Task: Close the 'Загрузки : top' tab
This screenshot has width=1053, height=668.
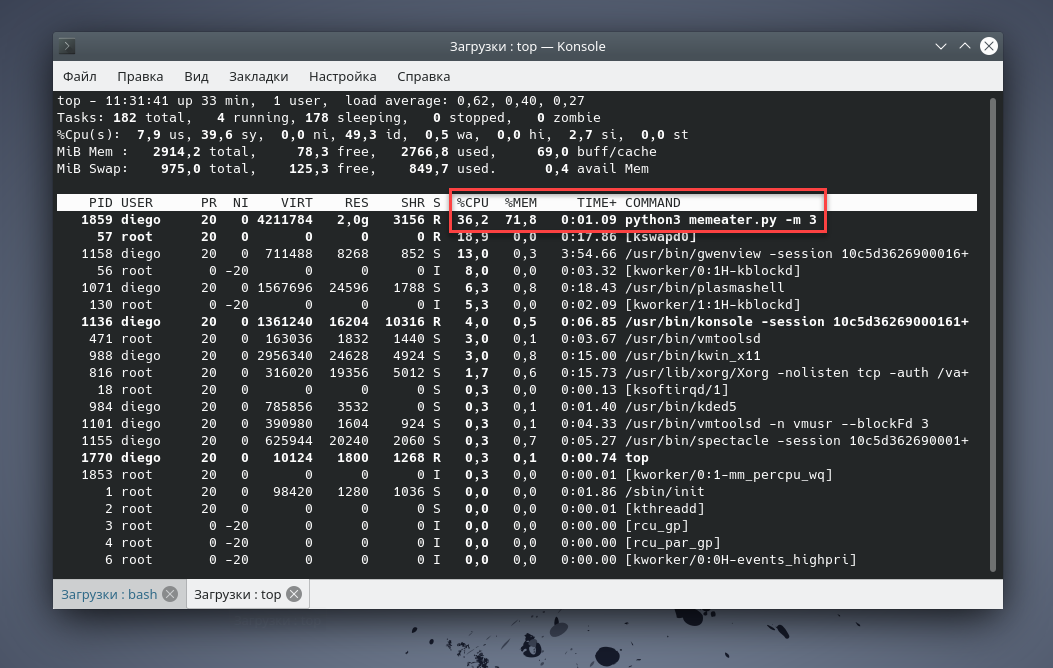Action: tap(294, 594)
